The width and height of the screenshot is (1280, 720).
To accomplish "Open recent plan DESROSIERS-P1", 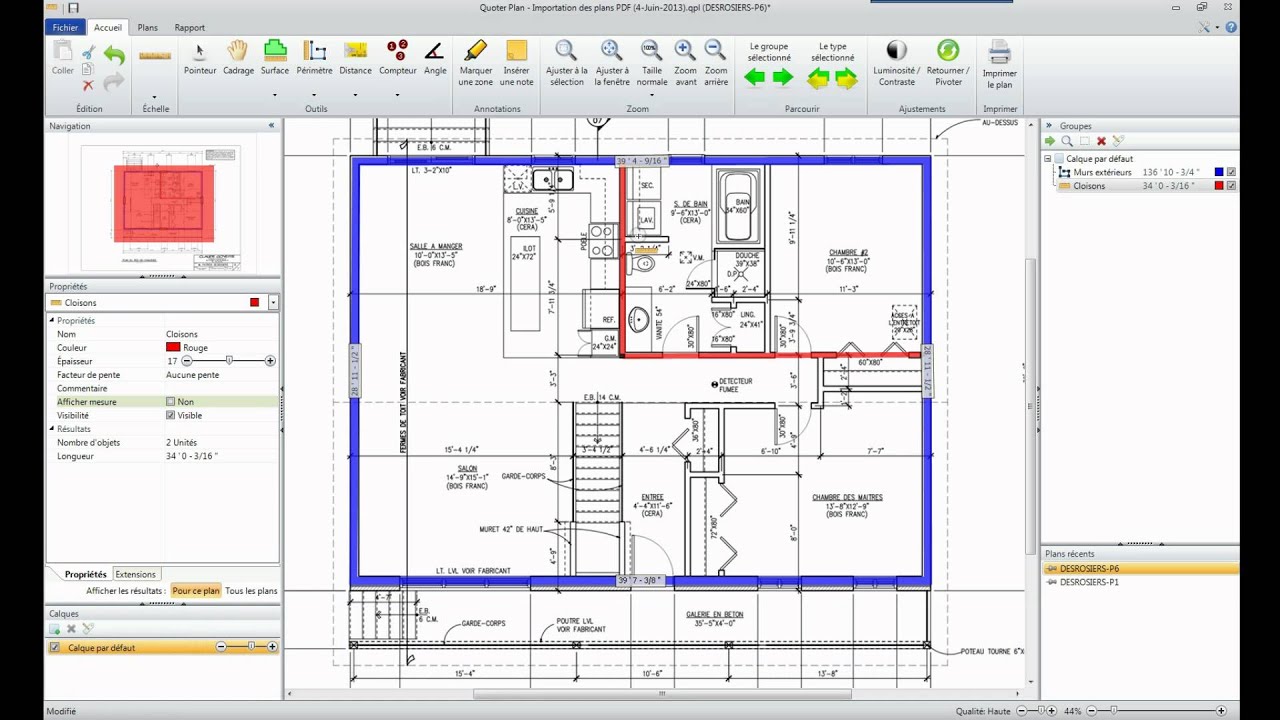I will pos(1089,582).
